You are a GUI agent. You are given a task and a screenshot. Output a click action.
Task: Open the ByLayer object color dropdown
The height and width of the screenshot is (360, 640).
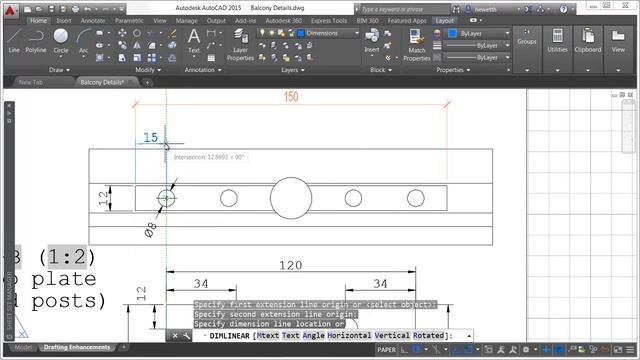coord(478,33)
